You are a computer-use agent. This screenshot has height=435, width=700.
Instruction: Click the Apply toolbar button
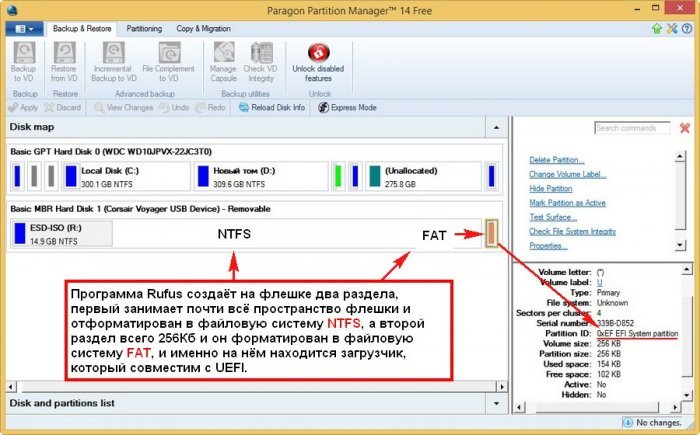(23, 108)
